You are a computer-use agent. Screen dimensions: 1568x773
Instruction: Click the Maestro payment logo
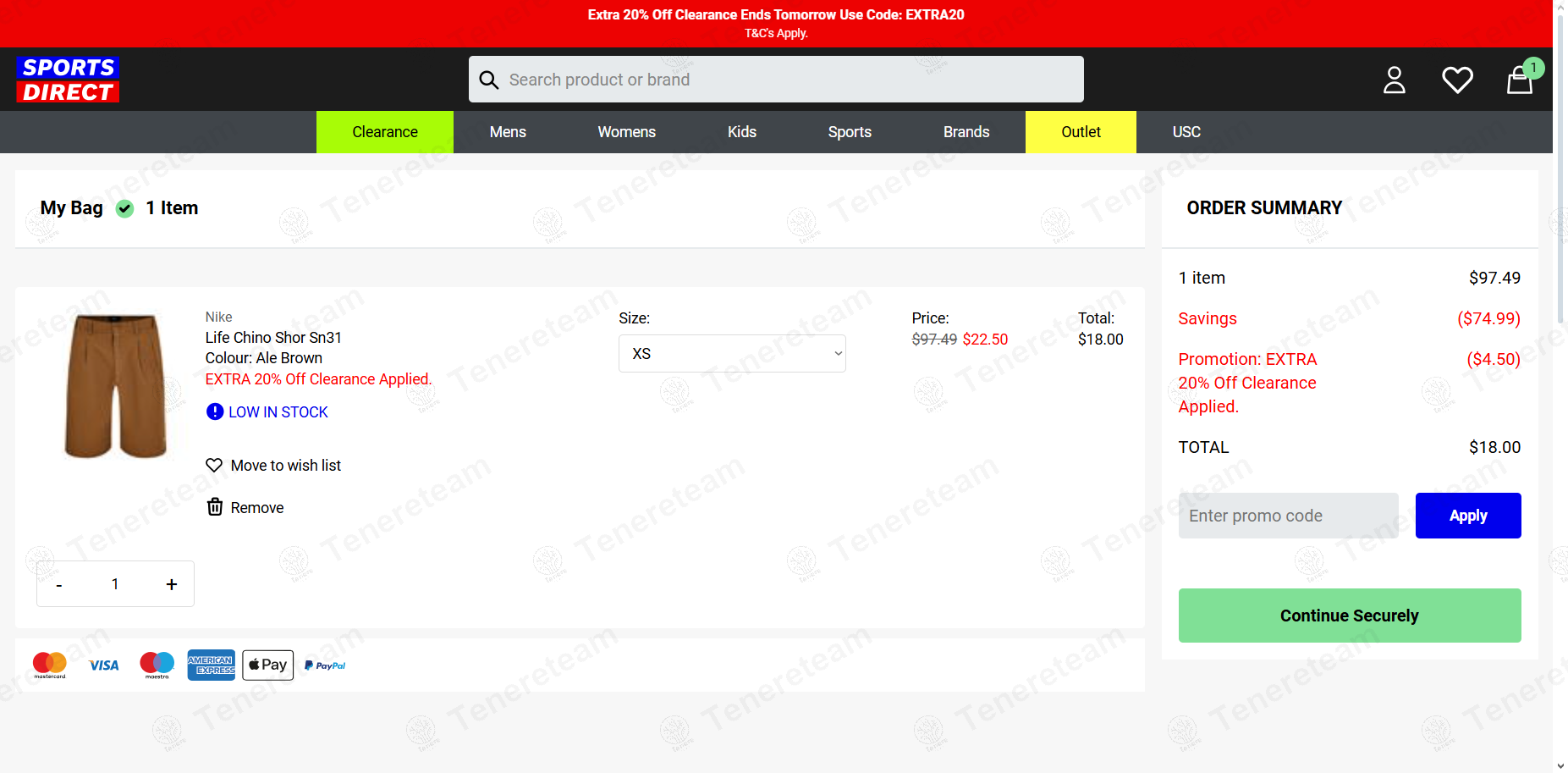(x=157, y=665)
